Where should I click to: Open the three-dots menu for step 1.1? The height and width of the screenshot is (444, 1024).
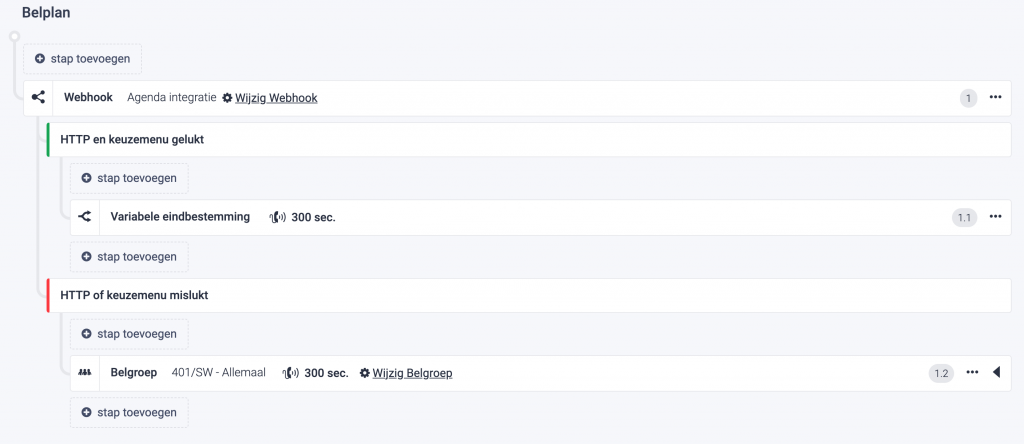995,216
